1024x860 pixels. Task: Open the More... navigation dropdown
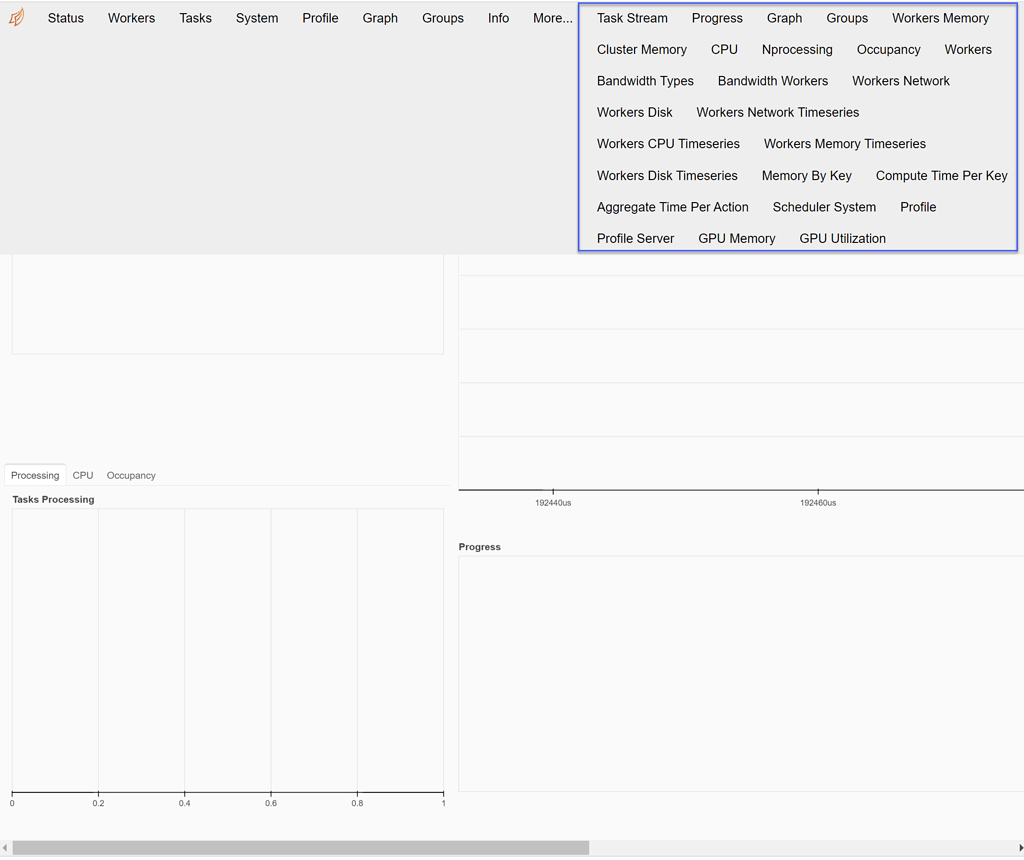tap(552, 17)
